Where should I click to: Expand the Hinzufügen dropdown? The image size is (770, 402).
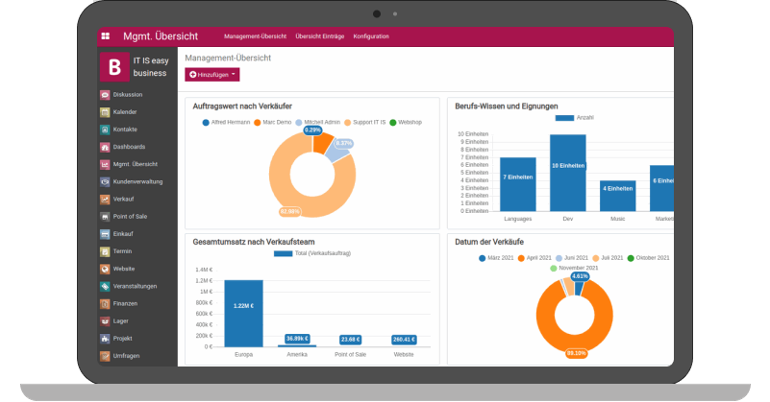pos(212,75)
